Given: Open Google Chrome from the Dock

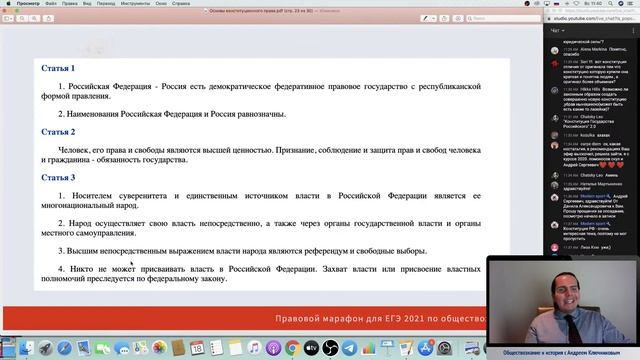Looking at the screenshot, I should point(292,348).
